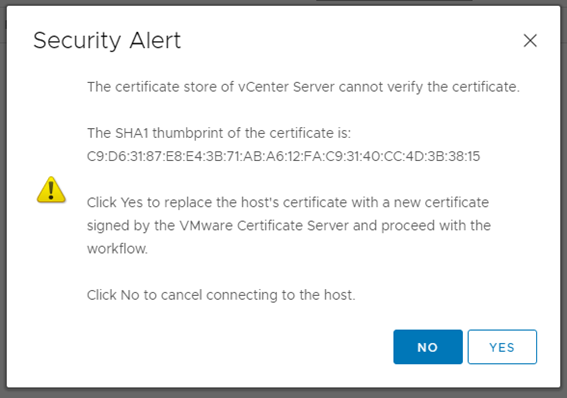Click the word 'No' in the last instruction
Screen dimensions: 567x398
click(130, 295)
